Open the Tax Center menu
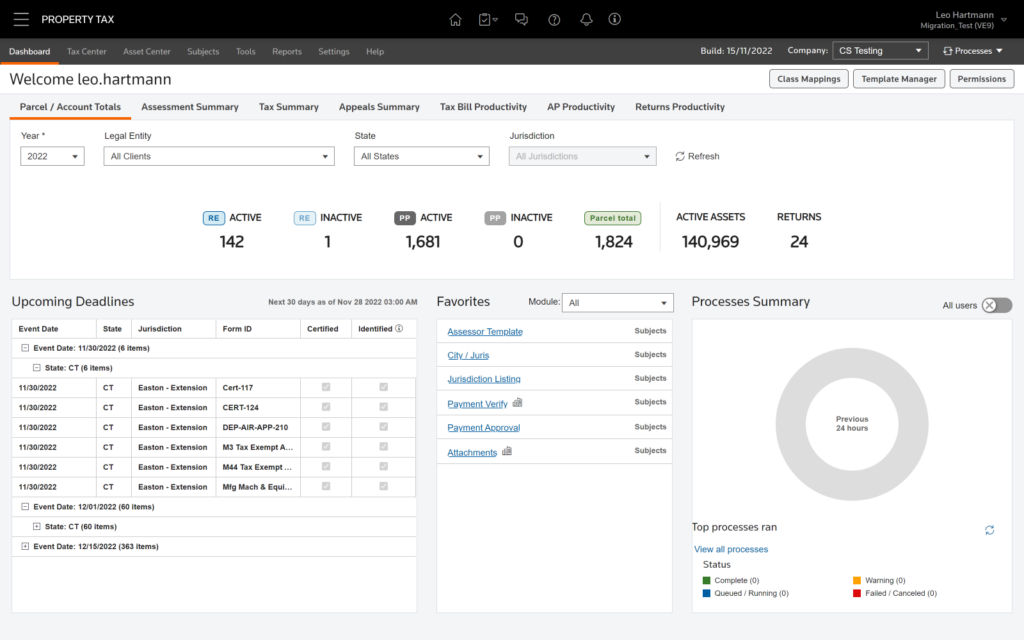The image size is (1024, 640). coord(85,51)
